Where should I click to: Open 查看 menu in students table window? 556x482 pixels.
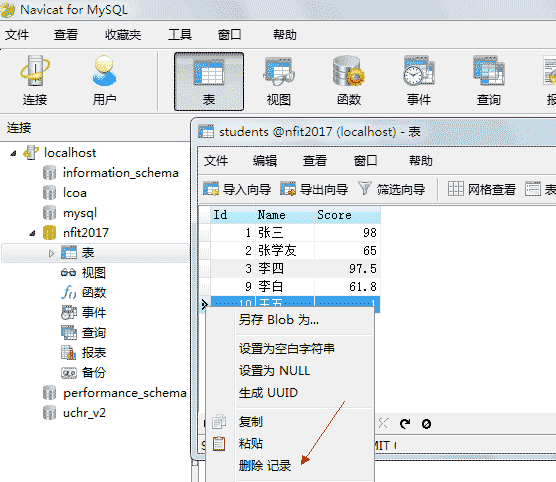tap(315, 161)
